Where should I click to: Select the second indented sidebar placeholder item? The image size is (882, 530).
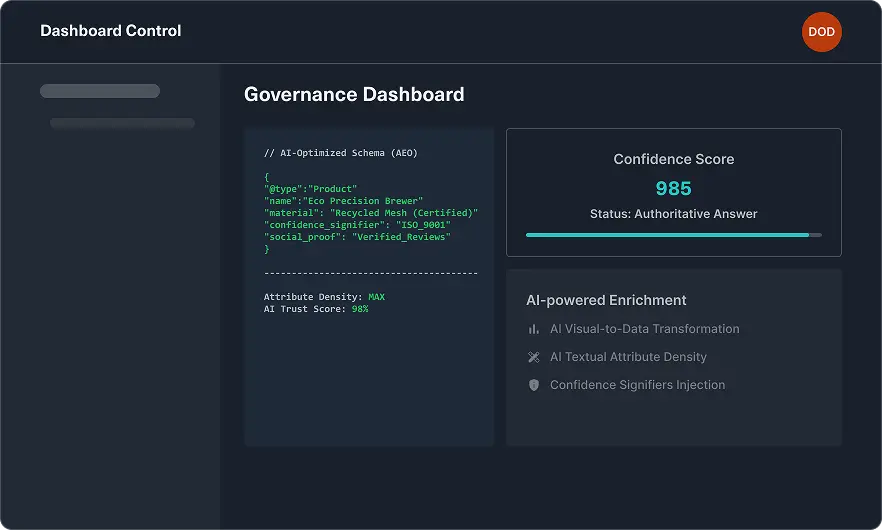[122, 124]
